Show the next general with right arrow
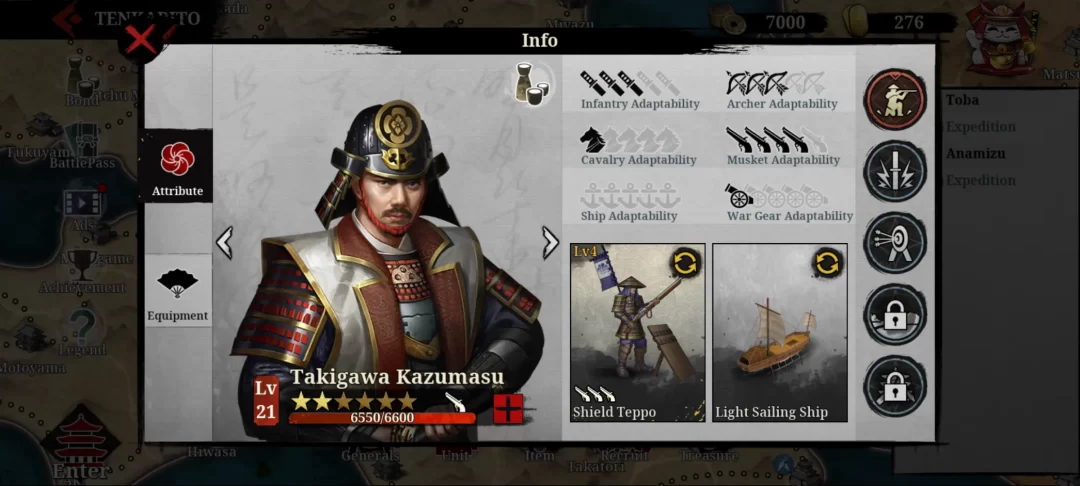Screen dimensions: 1080x486 (x=550, y=242)
